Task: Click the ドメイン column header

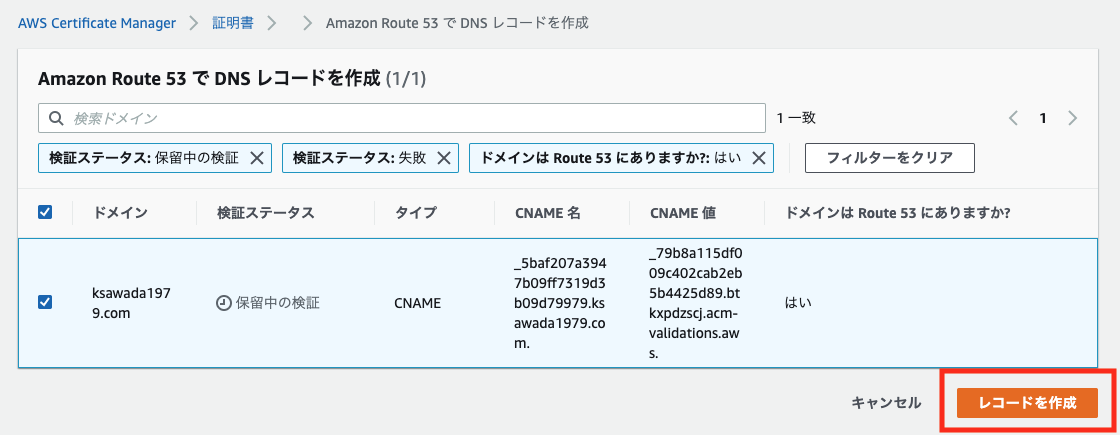Action: coord(120,212)
